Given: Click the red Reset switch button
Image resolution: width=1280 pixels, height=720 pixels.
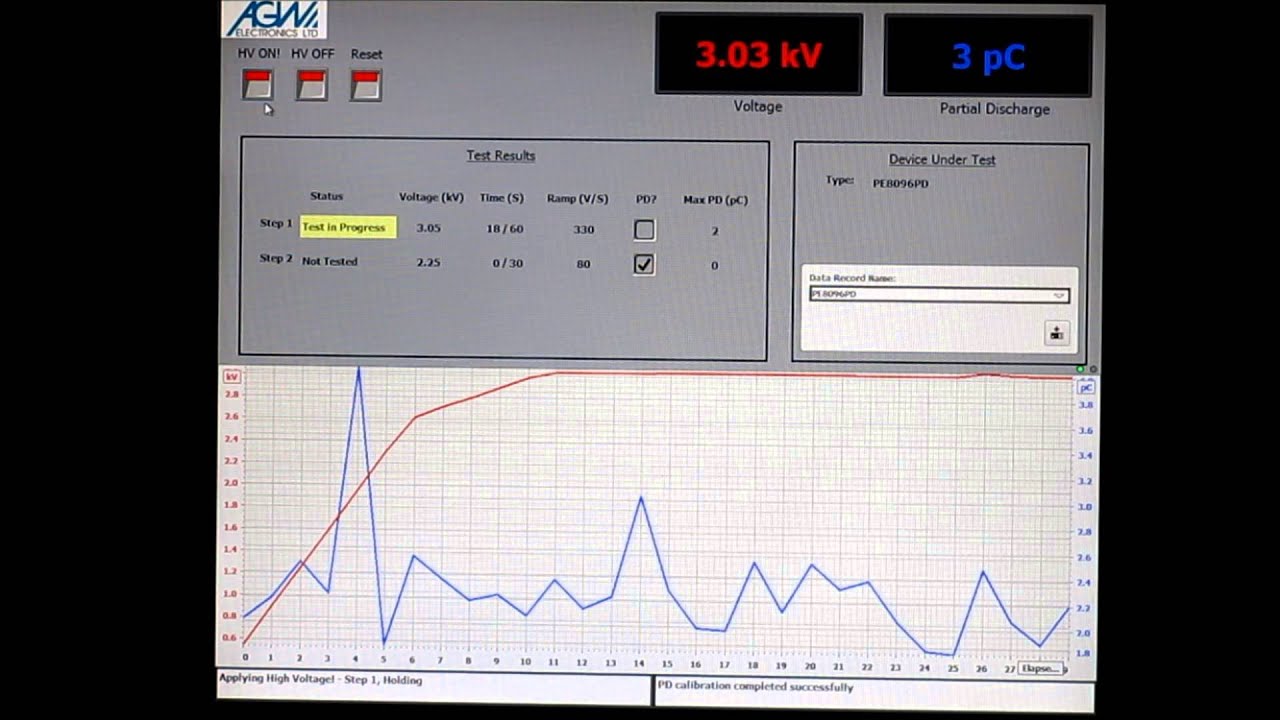Looking at the screenshot, I should 366,85.
